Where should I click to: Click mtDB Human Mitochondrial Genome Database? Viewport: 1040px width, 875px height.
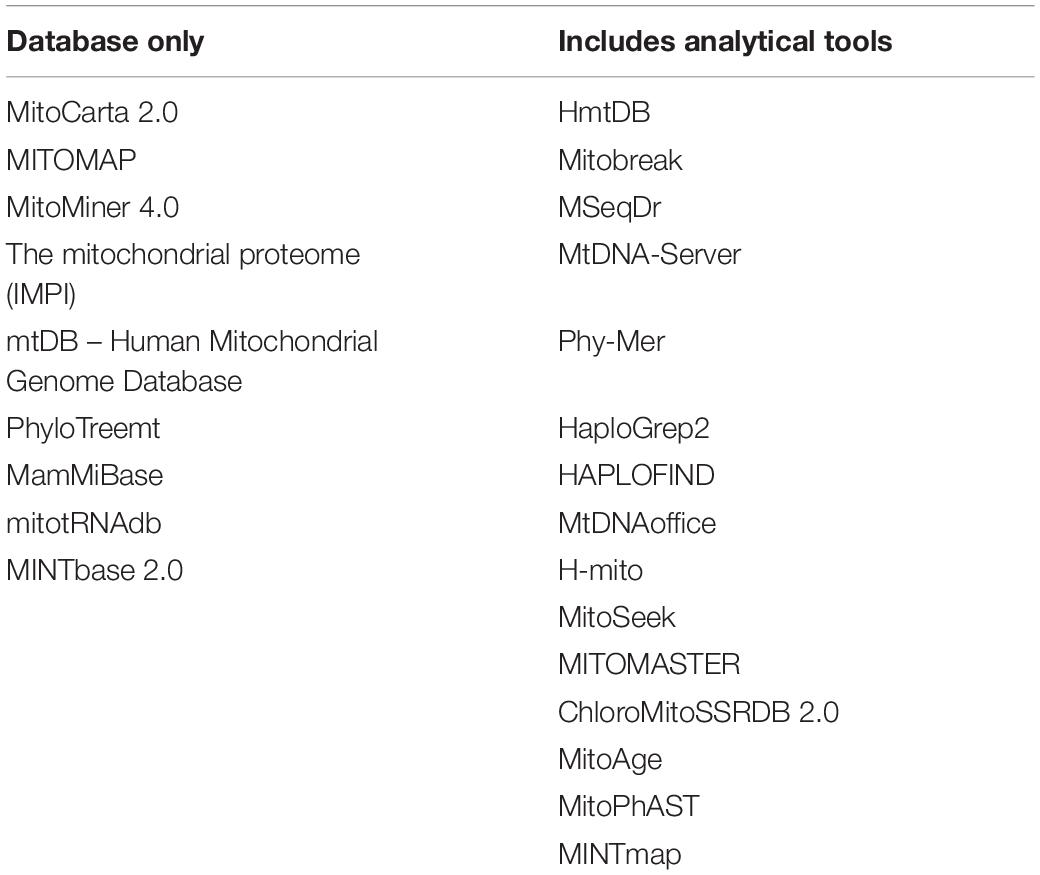[192, 361]
